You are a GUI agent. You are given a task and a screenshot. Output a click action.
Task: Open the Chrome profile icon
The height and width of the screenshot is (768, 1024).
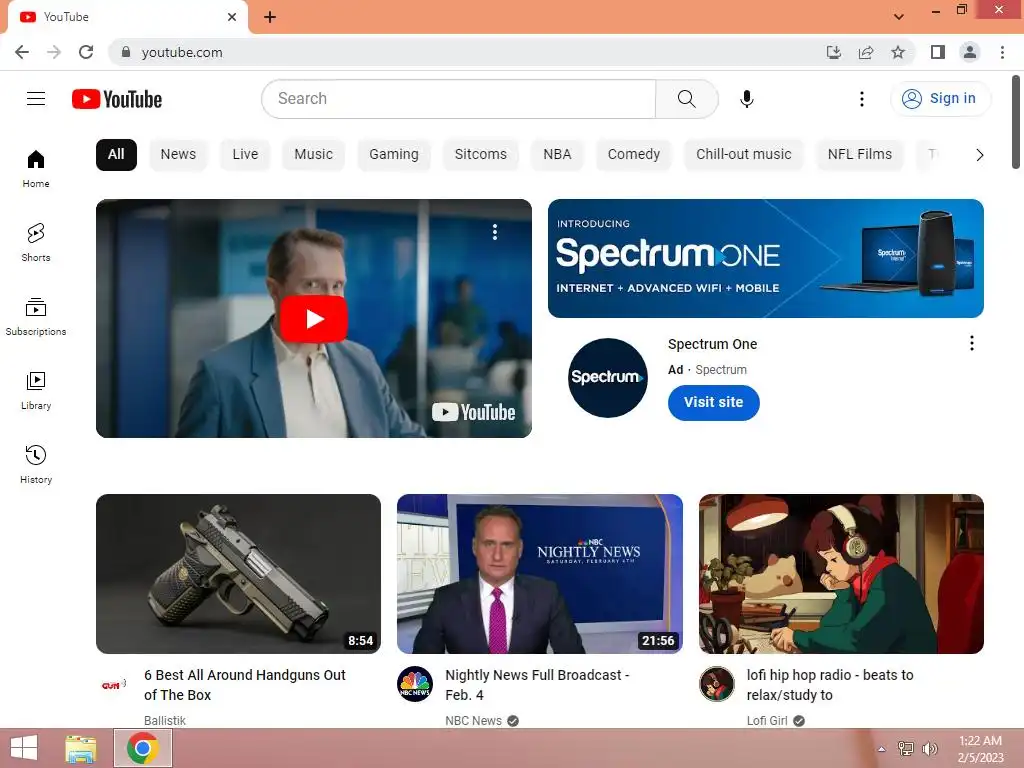(x=970, y=52)
